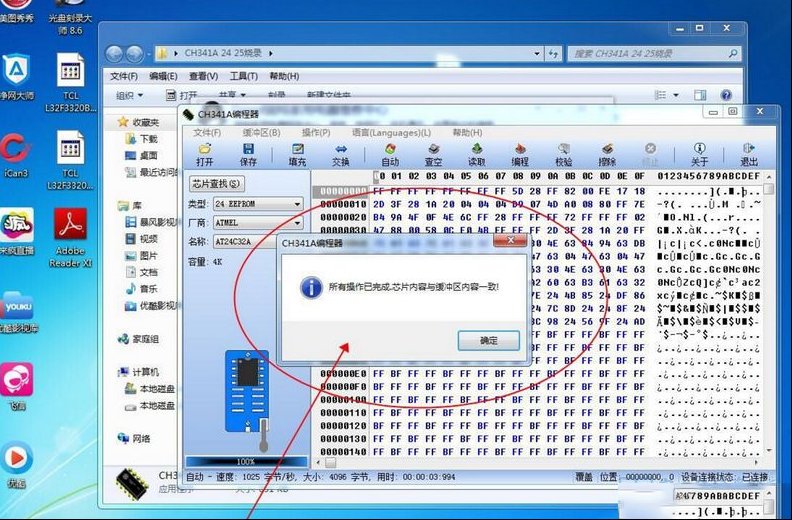Viewport: 792px width, 520px height.
Task: Click the 100% progress bar
Action: [x=246, y=461]
